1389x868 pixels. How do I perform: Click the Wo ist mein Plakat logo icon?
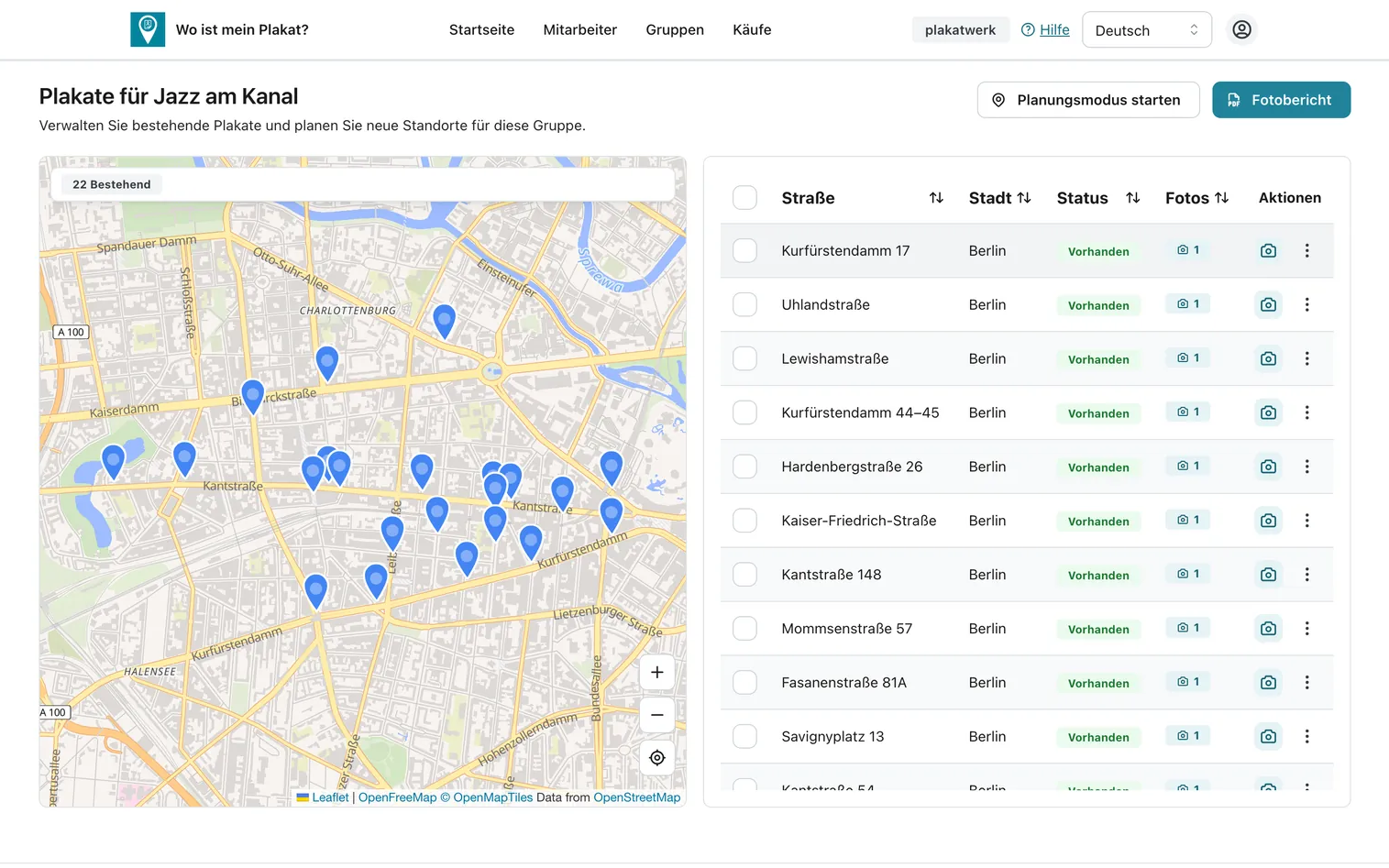point(148,29)
